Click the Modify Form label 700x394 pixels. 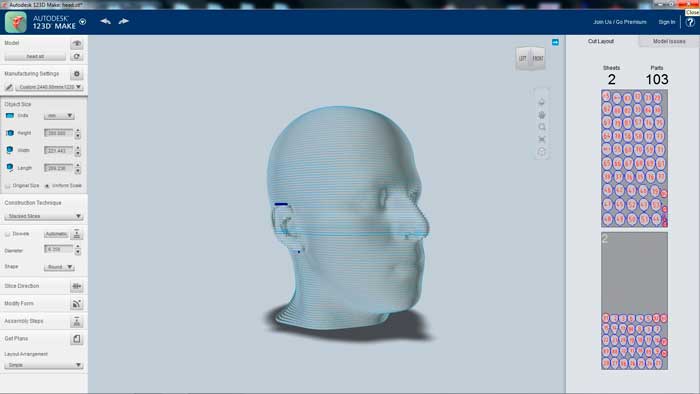(x=19, y=303)
